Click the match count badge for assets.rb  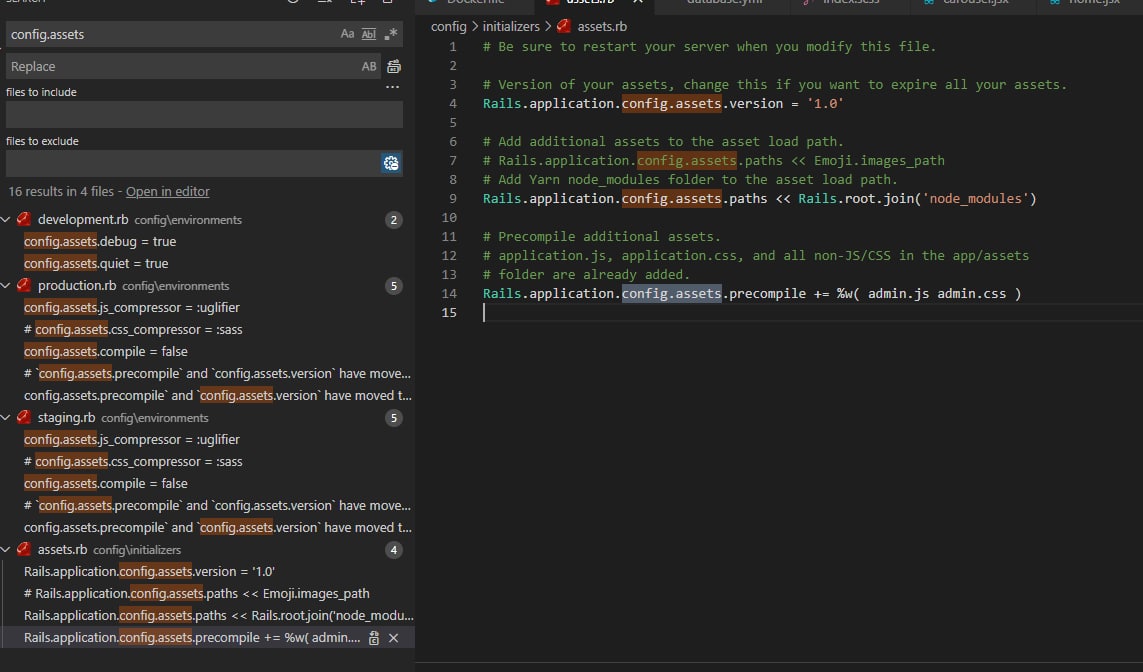point(394,550)
